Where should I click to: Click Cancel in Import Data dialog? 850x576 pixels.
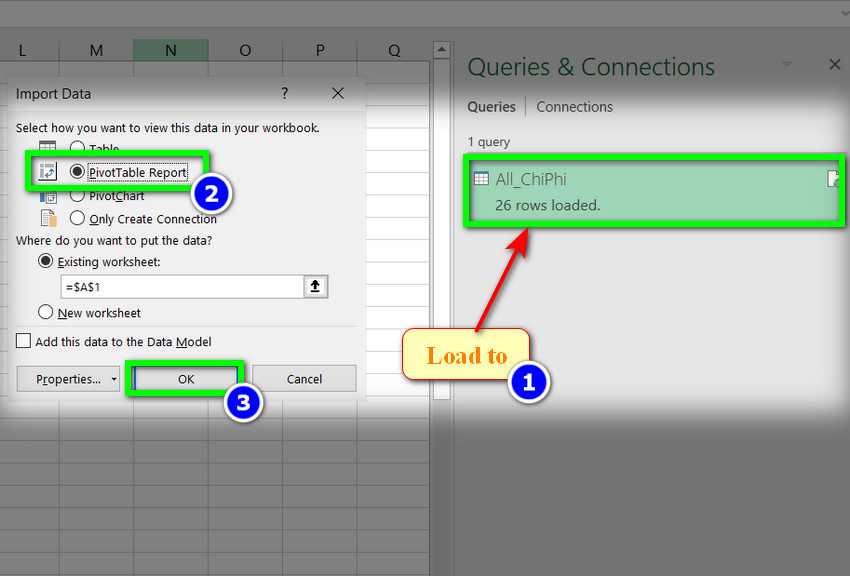(304, 379)
